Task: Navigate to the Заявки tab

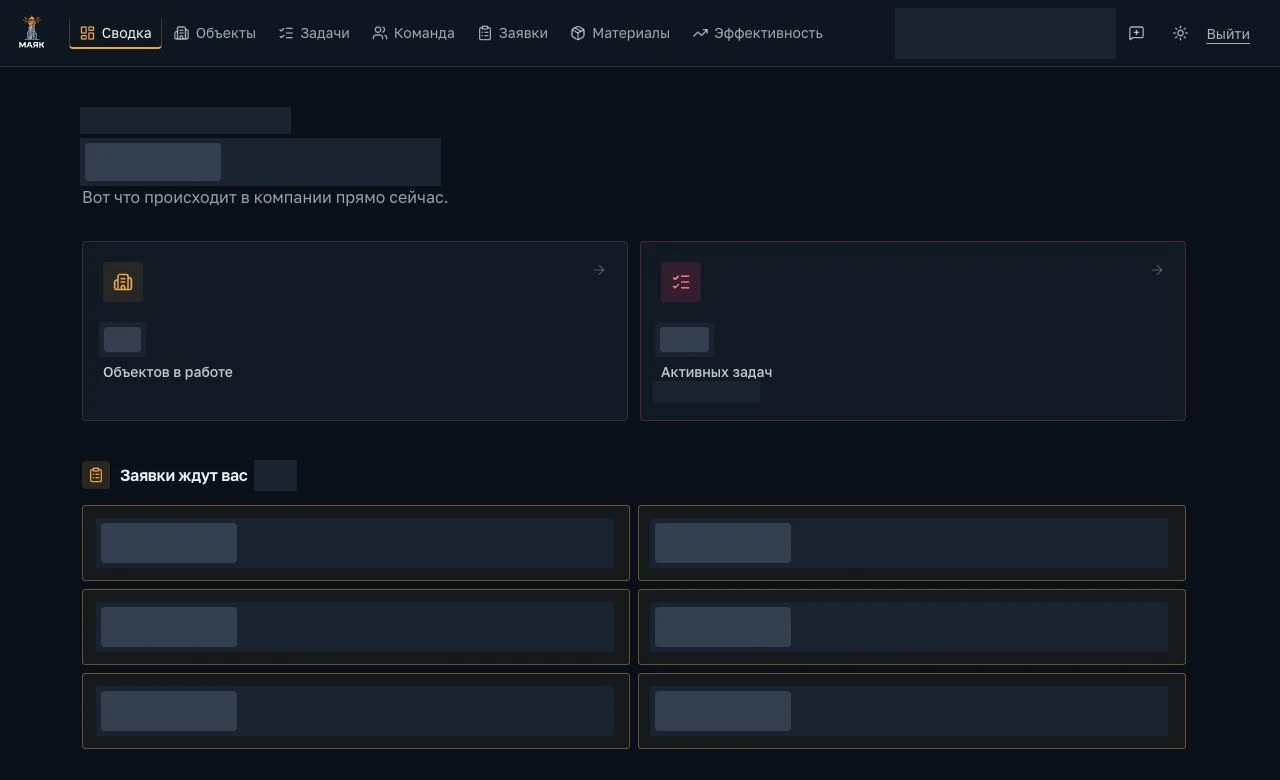Action: coord(513,33)
